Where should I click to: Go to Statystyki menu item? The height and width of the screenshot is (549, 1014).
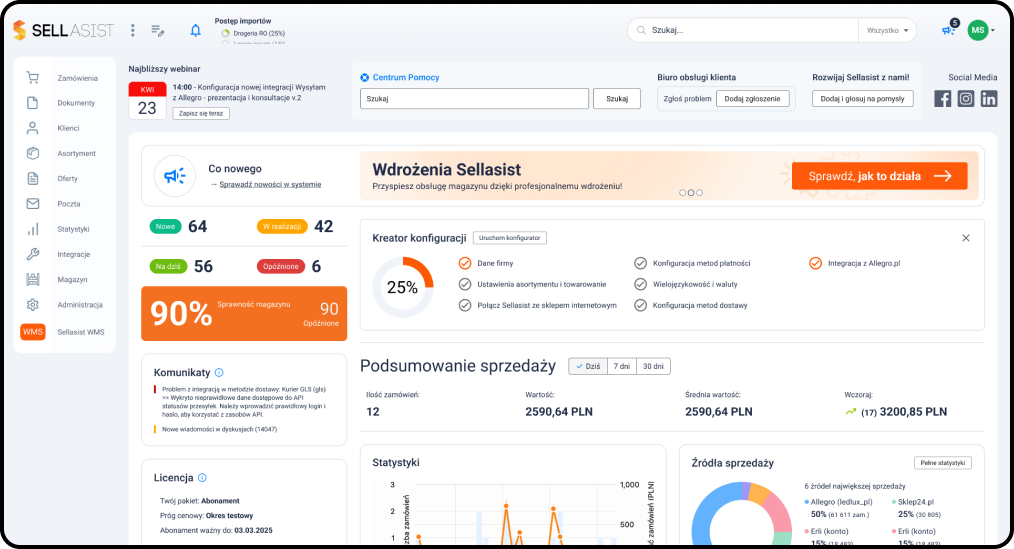(73, 230)
